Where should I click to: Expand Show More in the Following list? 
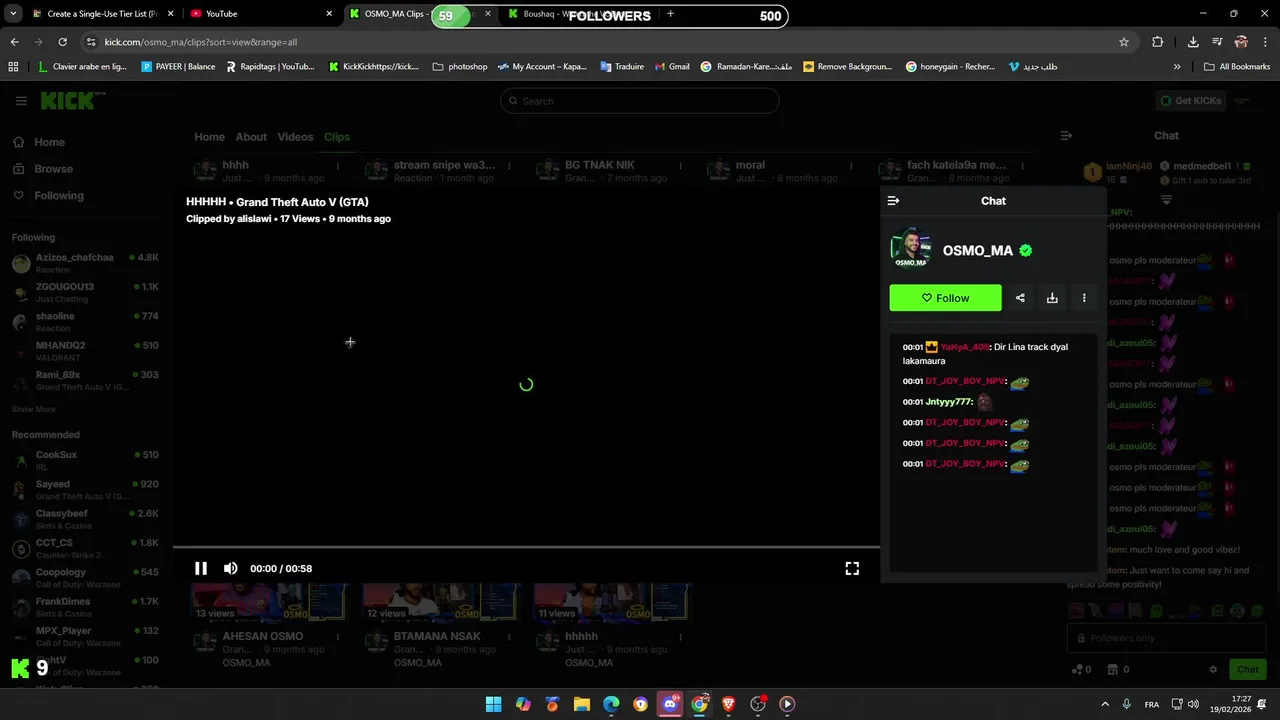click(34, 409)
